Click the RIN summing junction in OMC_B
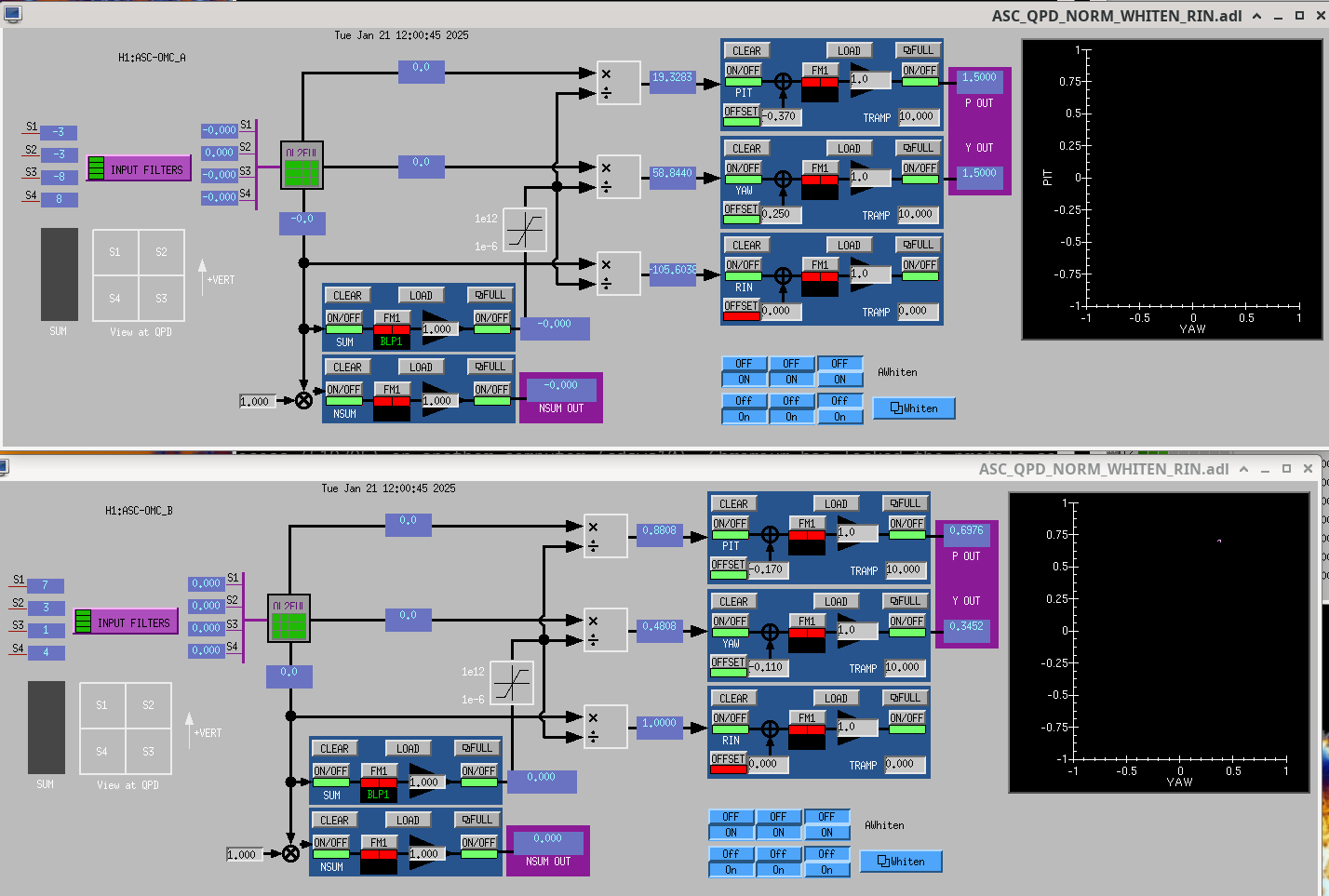The image size is (1329, 896). 771,729
